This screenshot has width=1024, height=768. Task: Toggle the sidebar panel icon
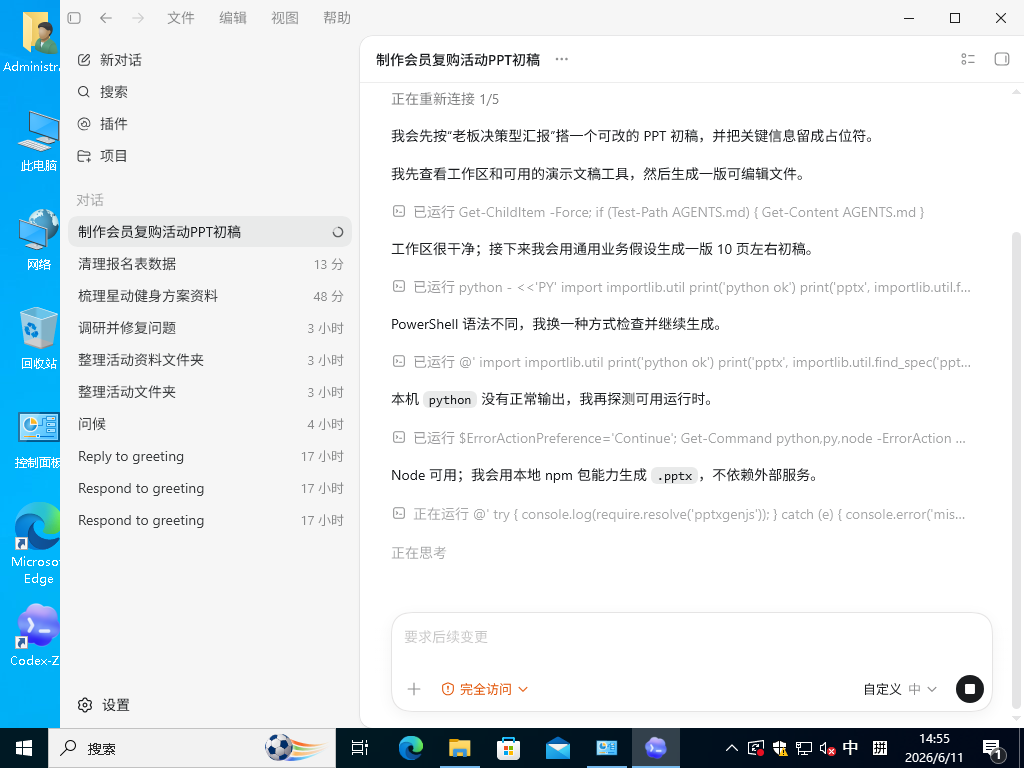click(x=74, y=18)
